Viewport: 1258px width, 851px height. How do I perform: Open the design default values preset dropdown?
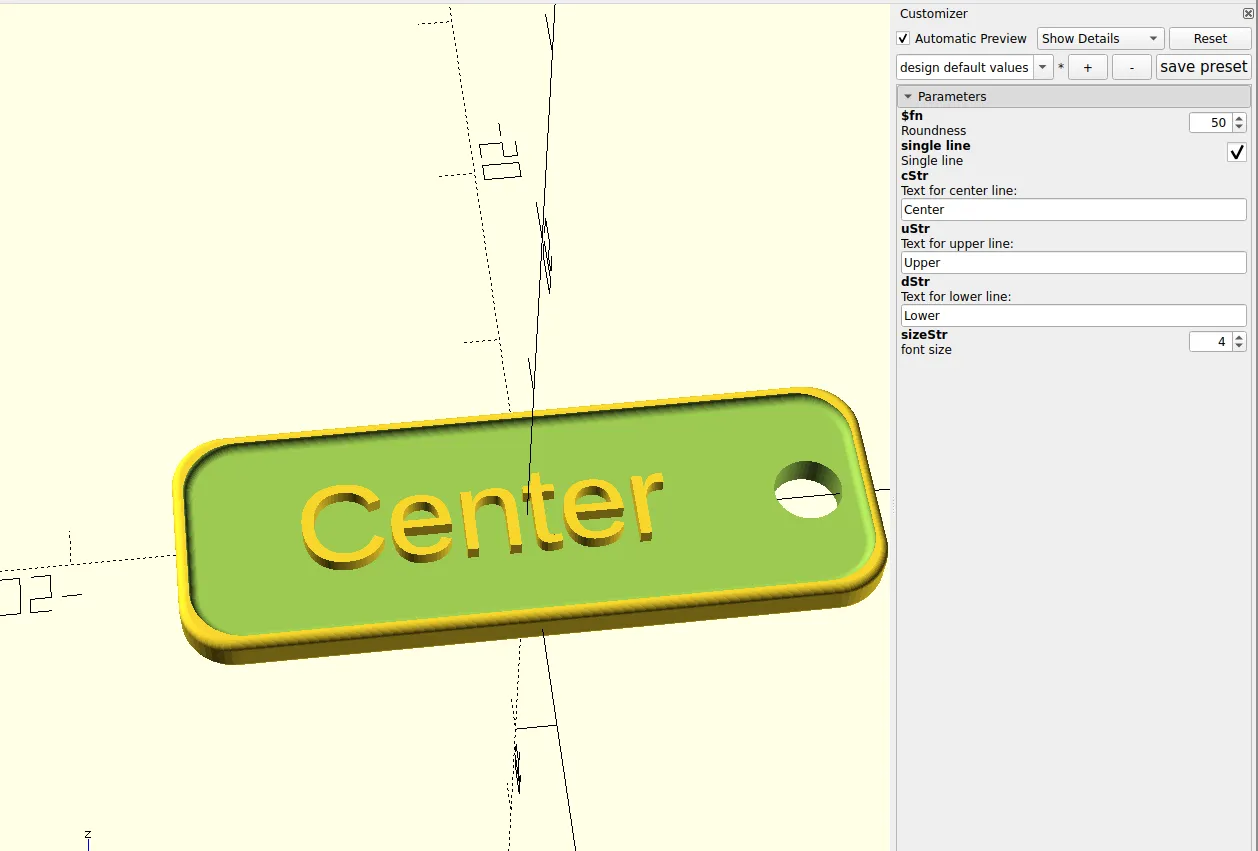click(x=974, y=67)
